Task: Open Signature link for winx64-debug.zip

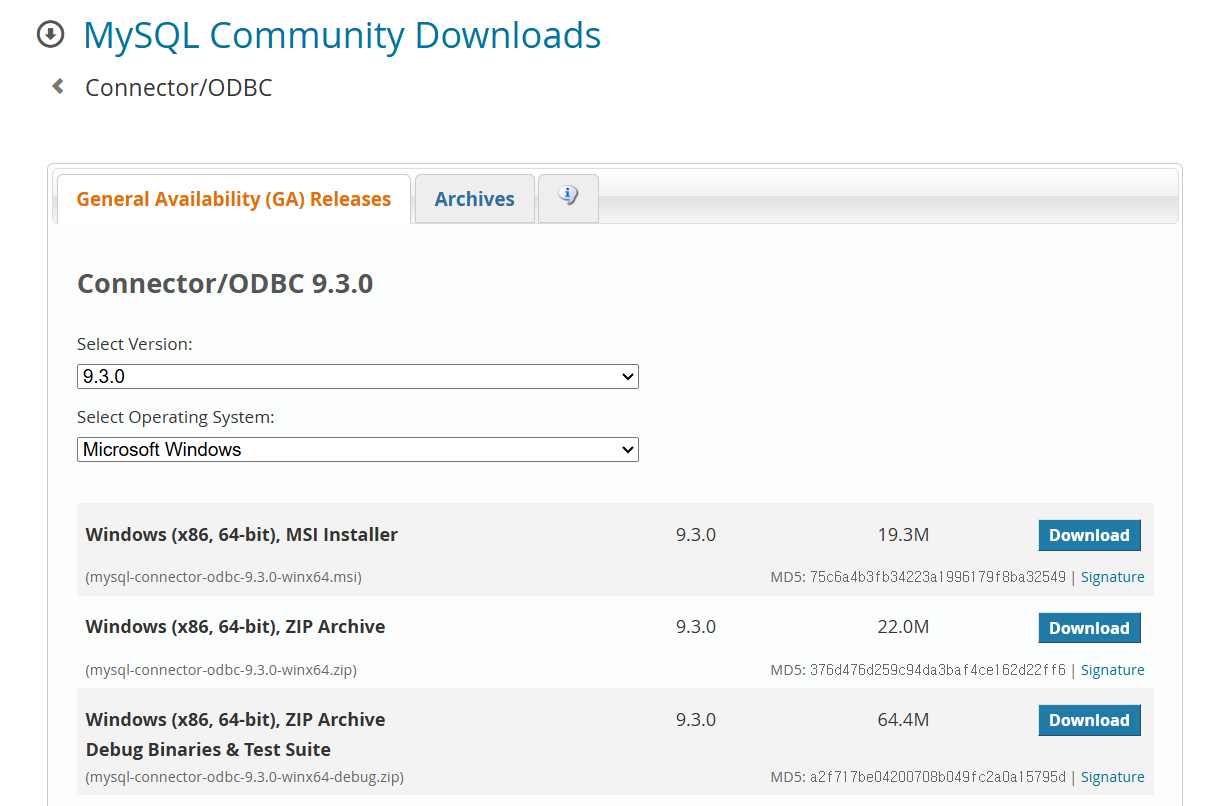Action: [x=1112, y=777]
